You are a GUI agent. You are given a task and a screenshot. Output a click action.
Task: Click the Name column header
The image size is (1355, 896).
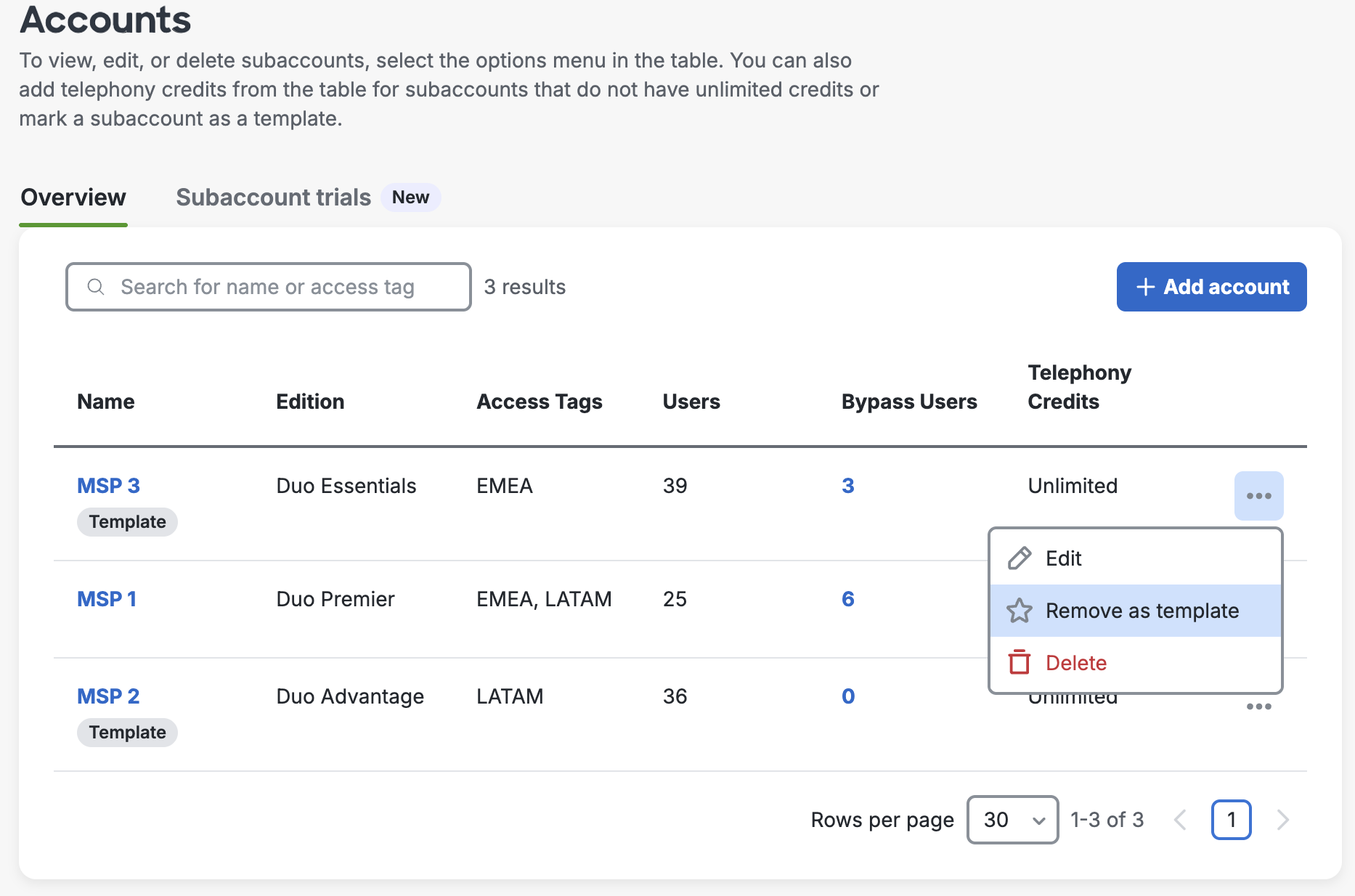[x=106, y=402]
